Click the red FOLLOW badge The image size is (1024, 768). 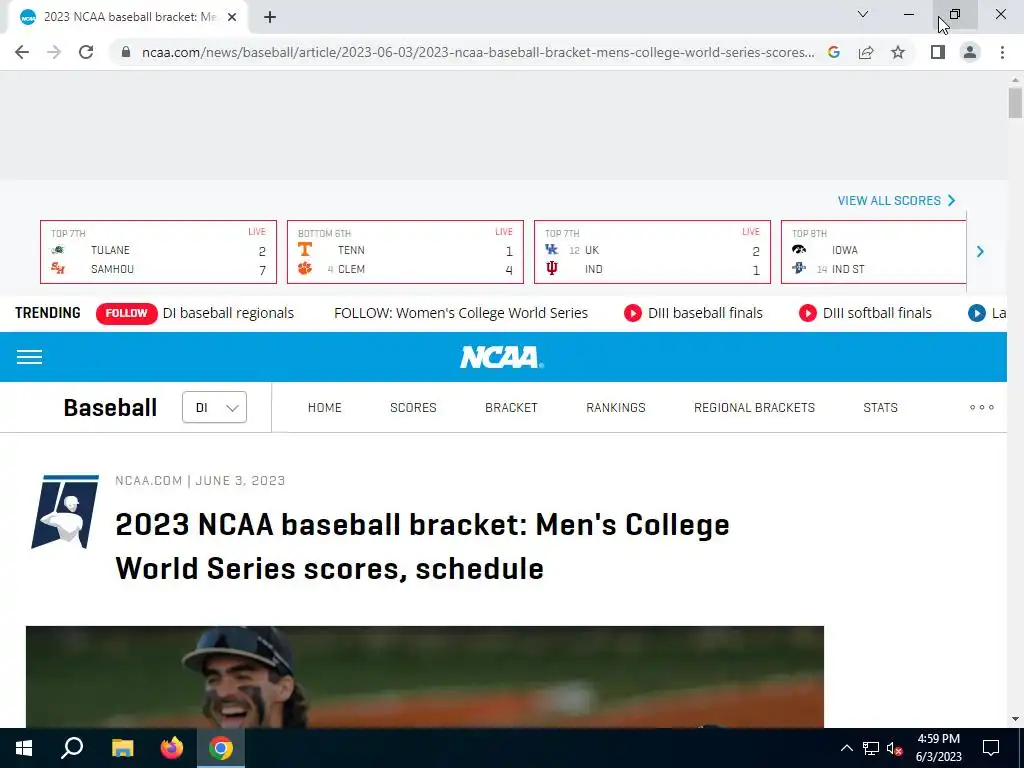(x=126, y=313)
